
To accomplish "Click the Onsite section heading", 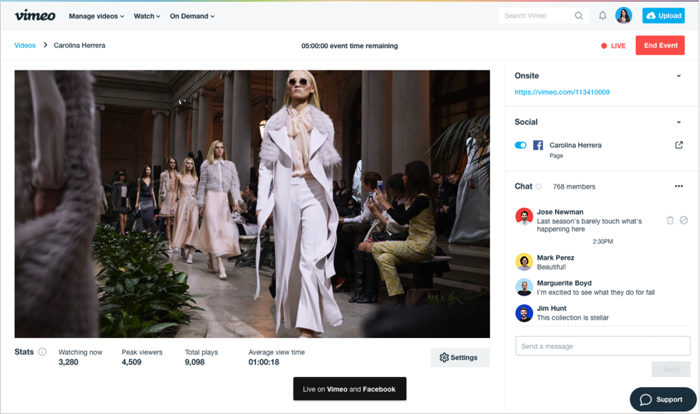I will tap(527, 75).
